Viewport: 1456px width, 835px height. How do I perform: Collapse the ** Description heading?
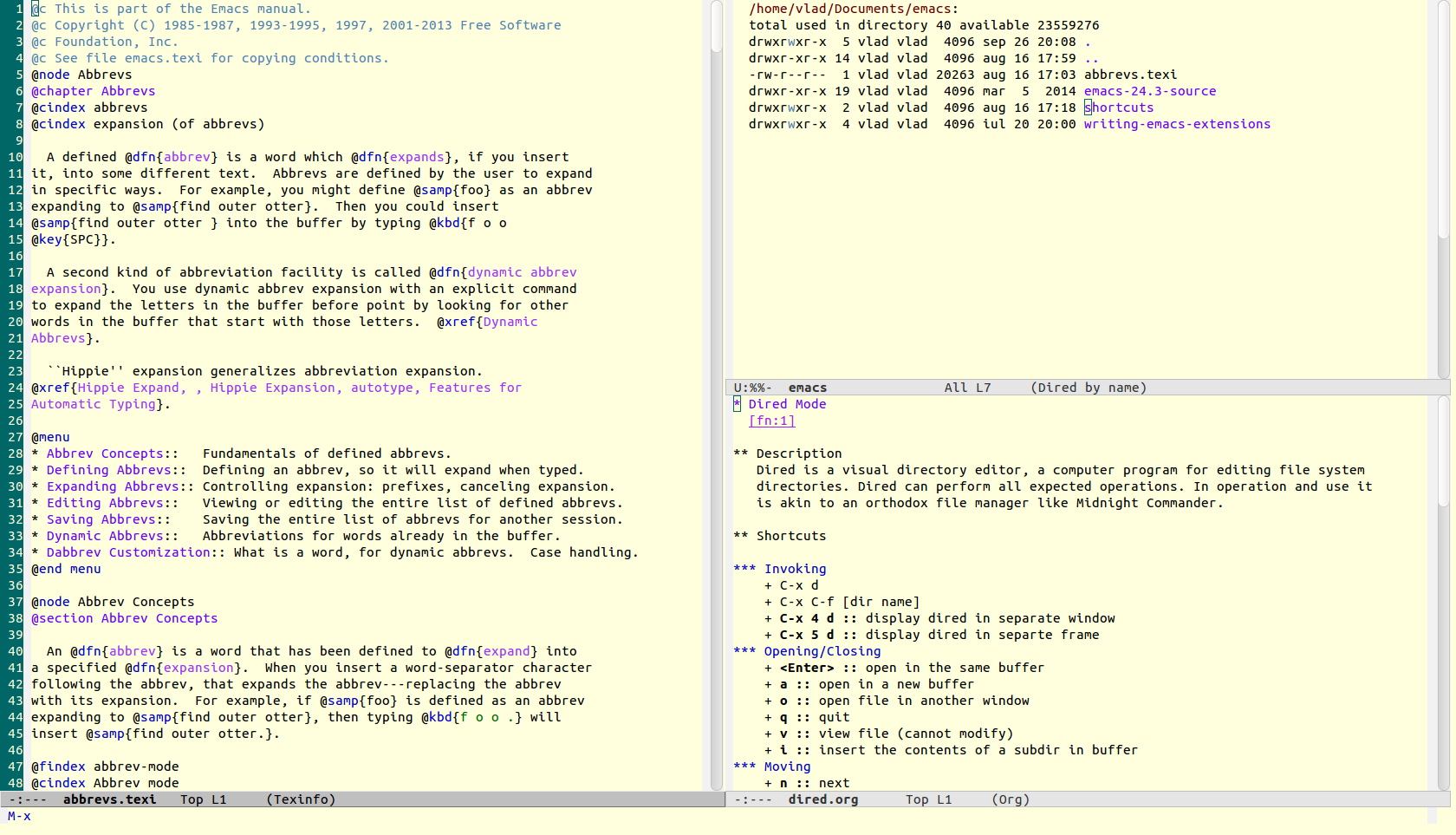tap(787, 453)
